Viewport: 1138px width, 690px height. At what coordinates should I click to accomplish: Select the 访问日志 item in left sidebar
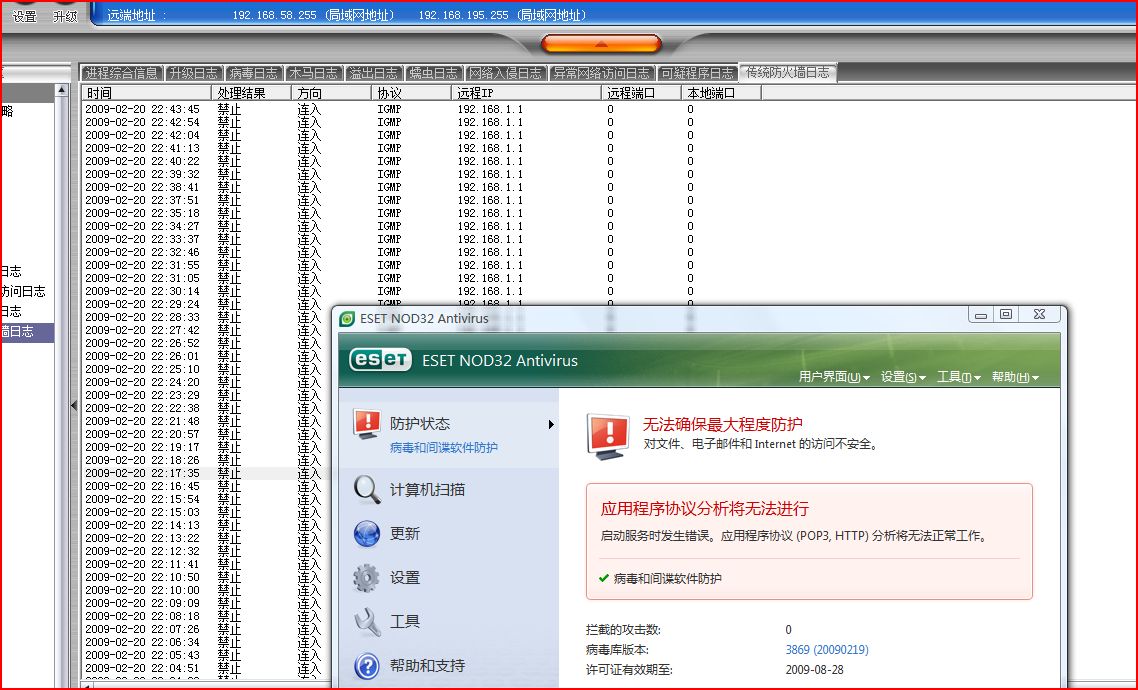[x=23, y=291]
